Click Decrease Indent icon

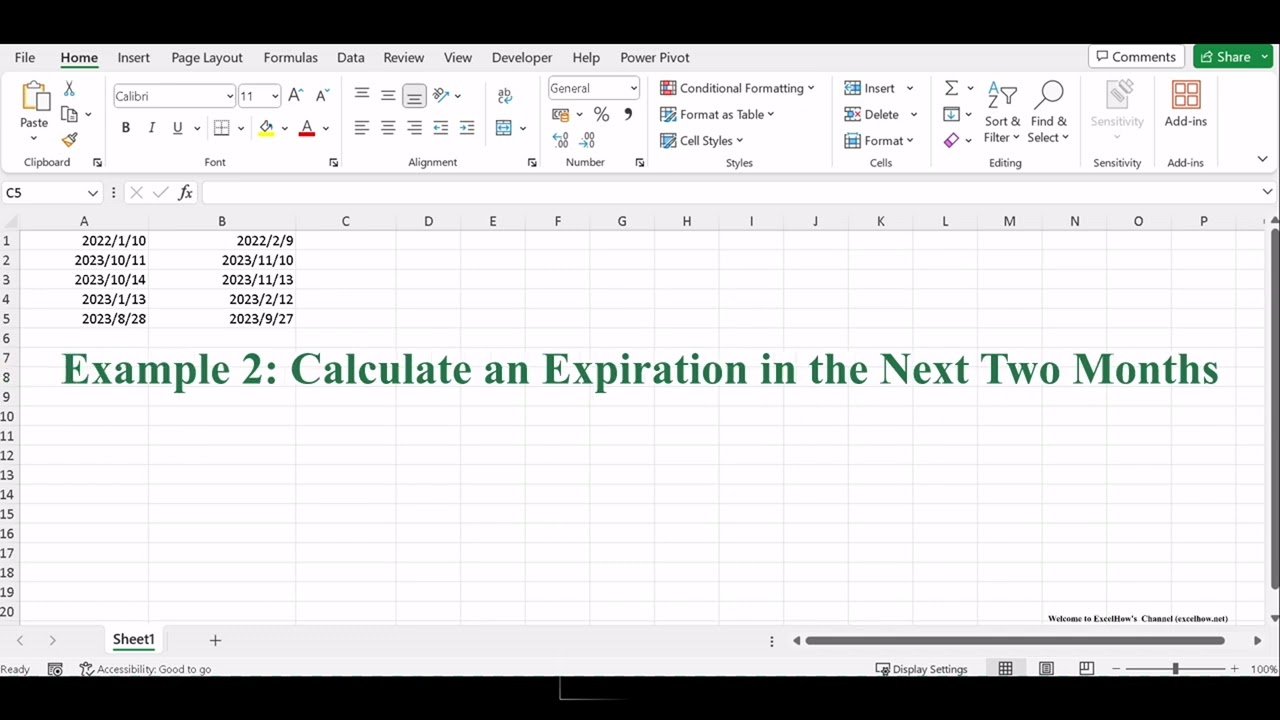pos(441,128)
